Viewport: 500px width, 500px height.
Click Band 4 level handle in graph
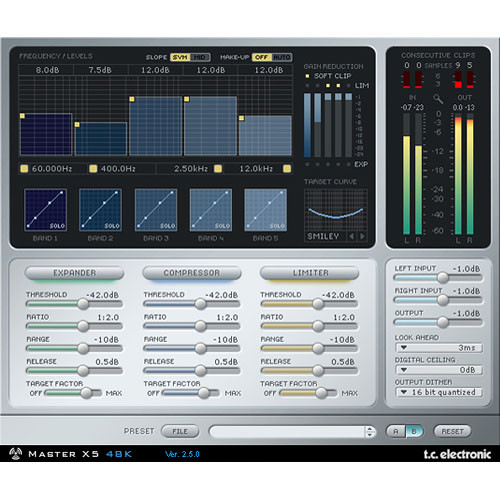point(187,99)
